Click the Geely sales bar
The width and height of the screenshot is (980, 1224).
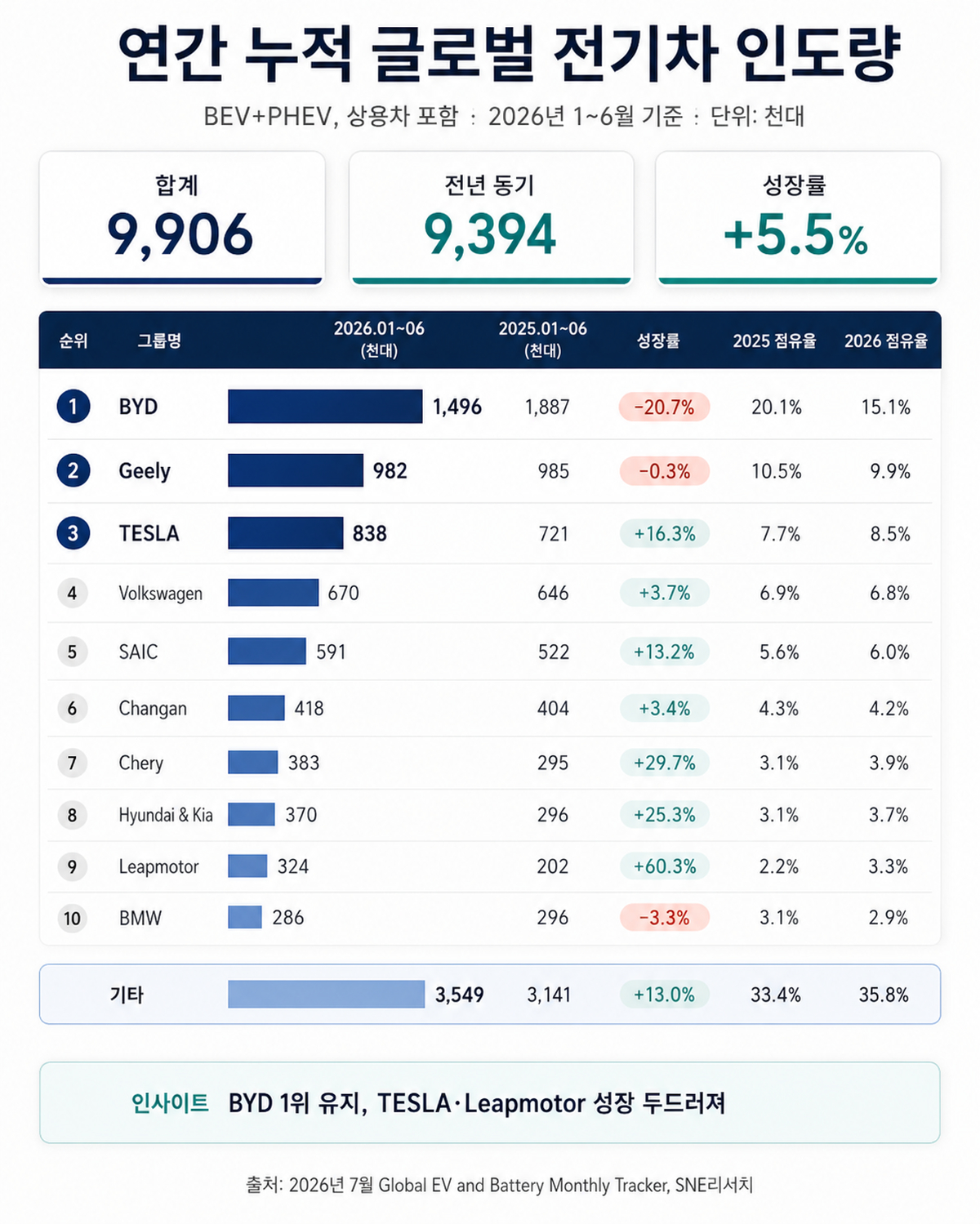(296, 470)
